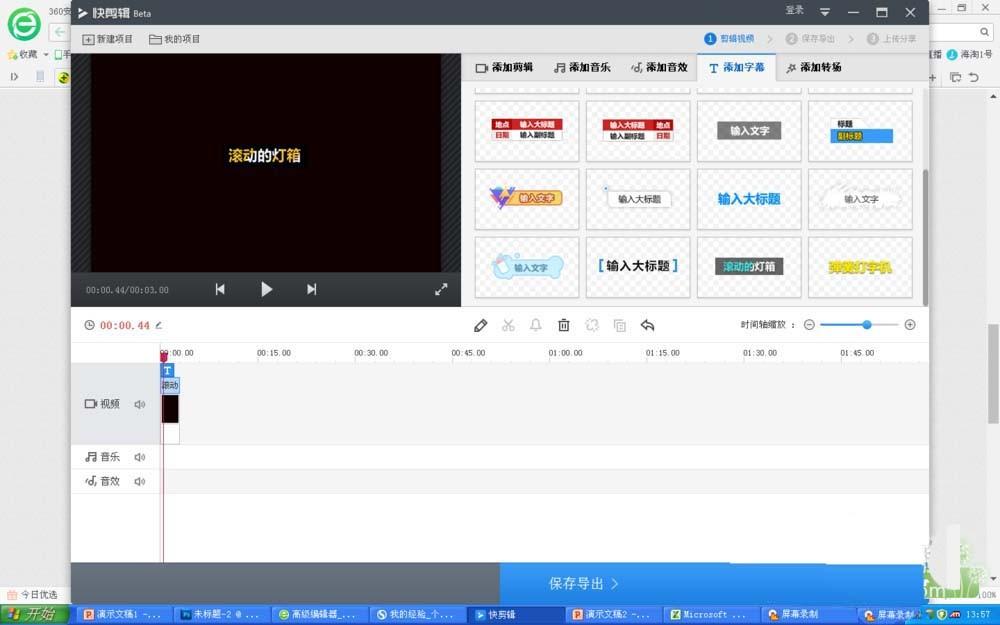The width and height of the screenshot is (1000, 625).
Task: Mute the 音效 sound effects track
Action: pos(140,481)
